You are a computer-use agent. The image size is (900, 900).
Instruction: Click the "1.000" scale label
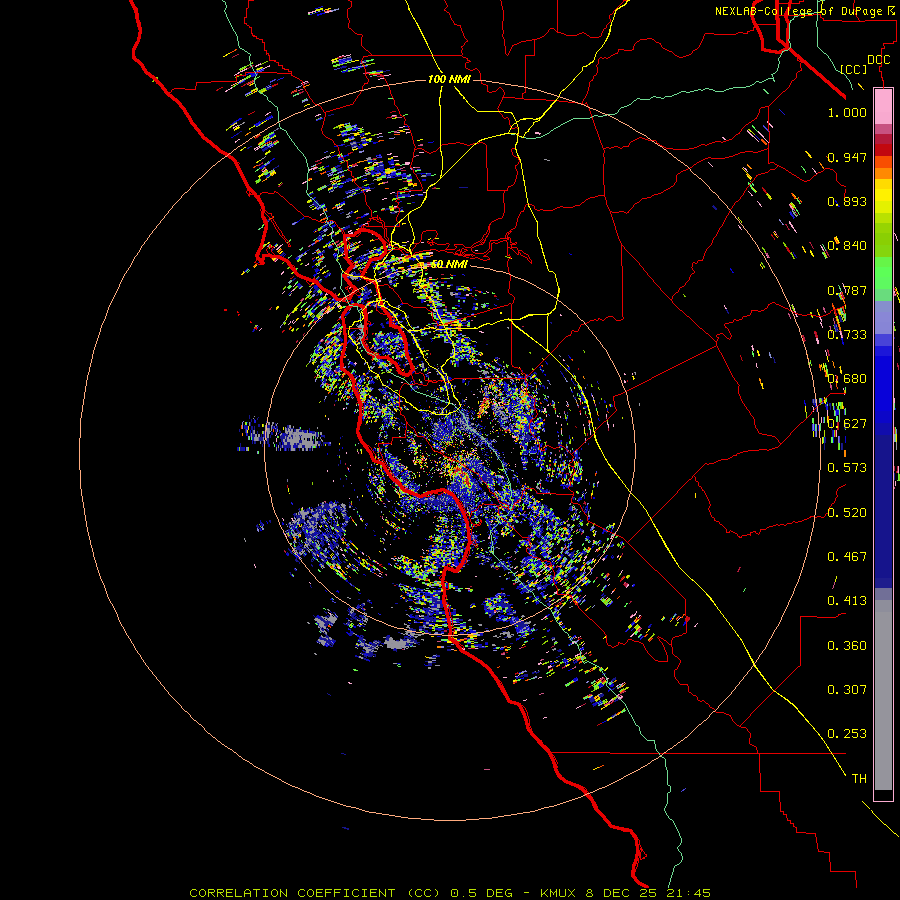pos(847,112)
